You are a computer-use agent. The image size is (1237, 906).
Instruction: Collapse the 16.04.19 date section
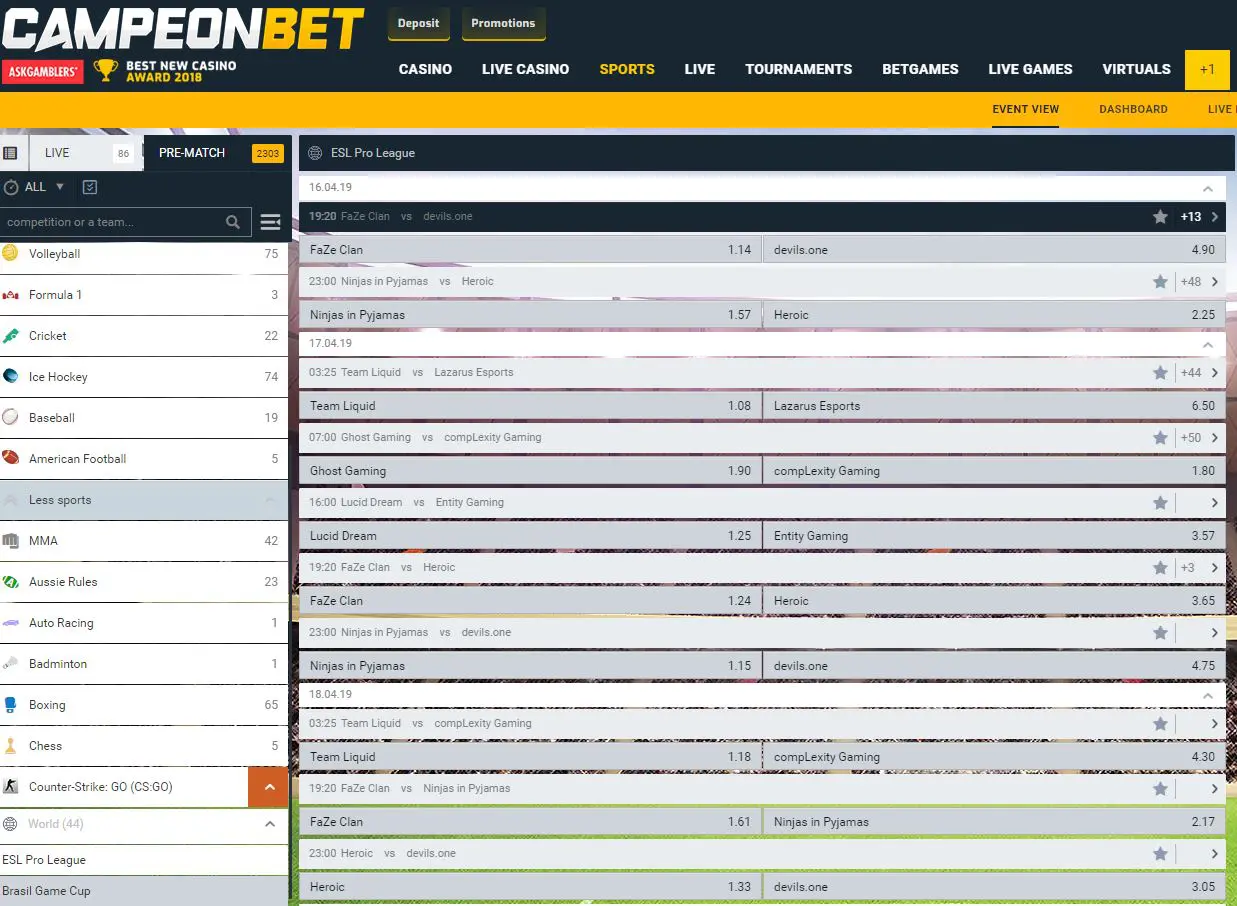(x=1208, y=188)
